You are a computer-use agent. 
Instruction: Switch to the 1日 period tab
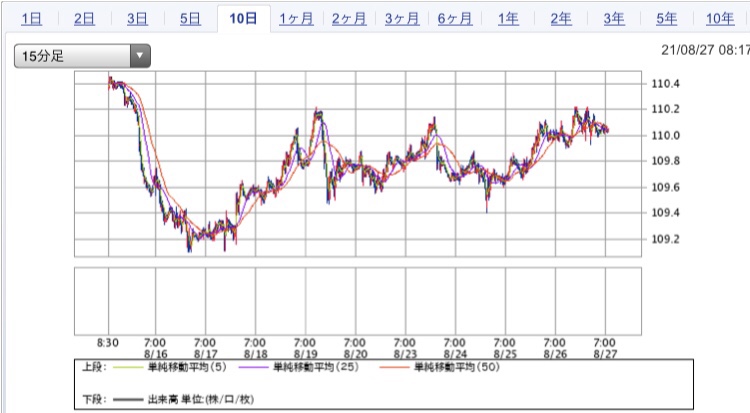point(32,19)
